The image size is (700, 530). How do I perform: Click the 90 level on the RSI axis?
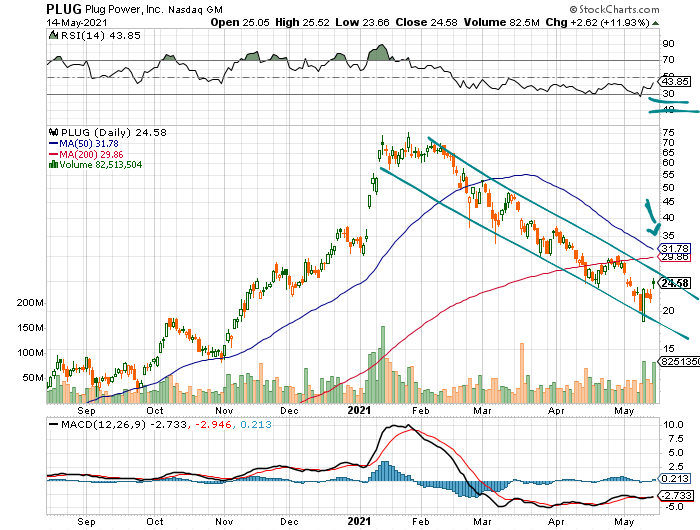tap(668, 44)
